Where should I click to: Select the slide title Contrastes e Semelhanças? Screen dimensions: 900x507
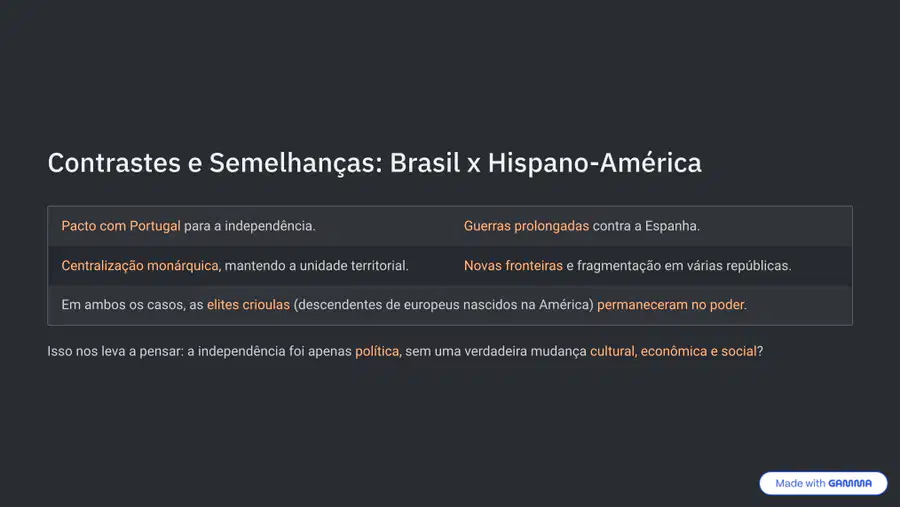pos(374,162)
